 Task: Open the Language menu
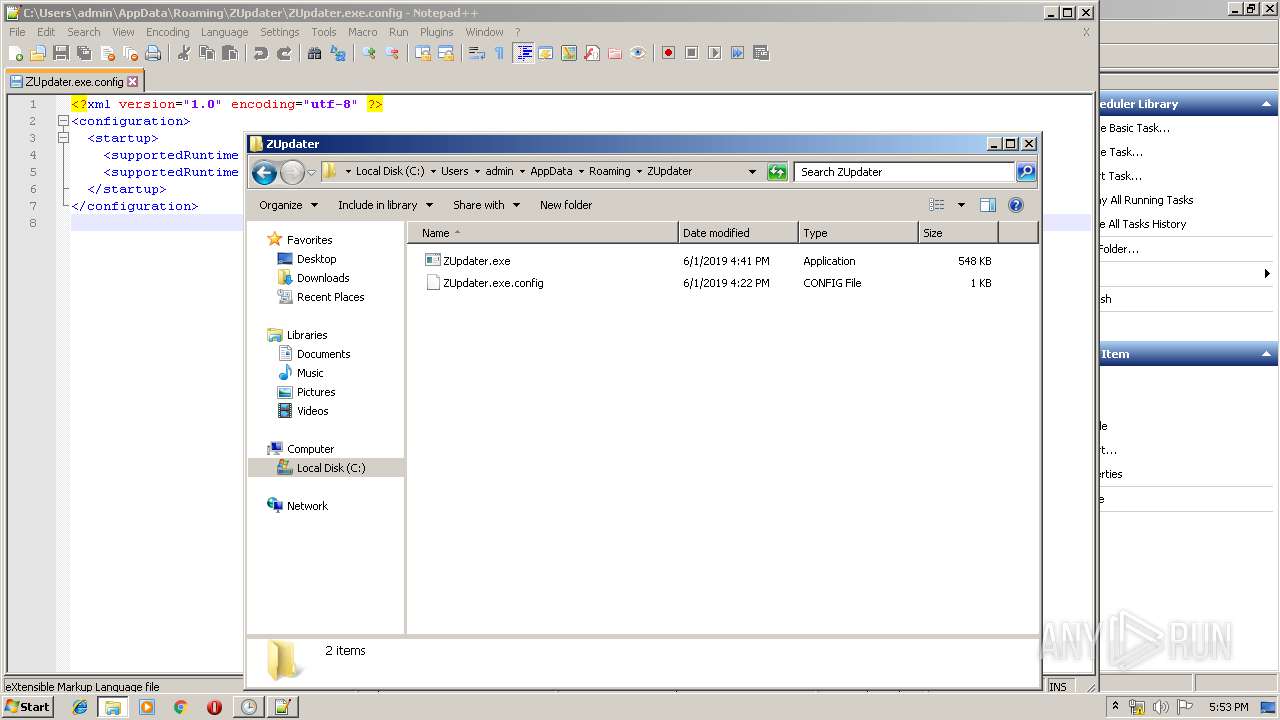(224, 32)
